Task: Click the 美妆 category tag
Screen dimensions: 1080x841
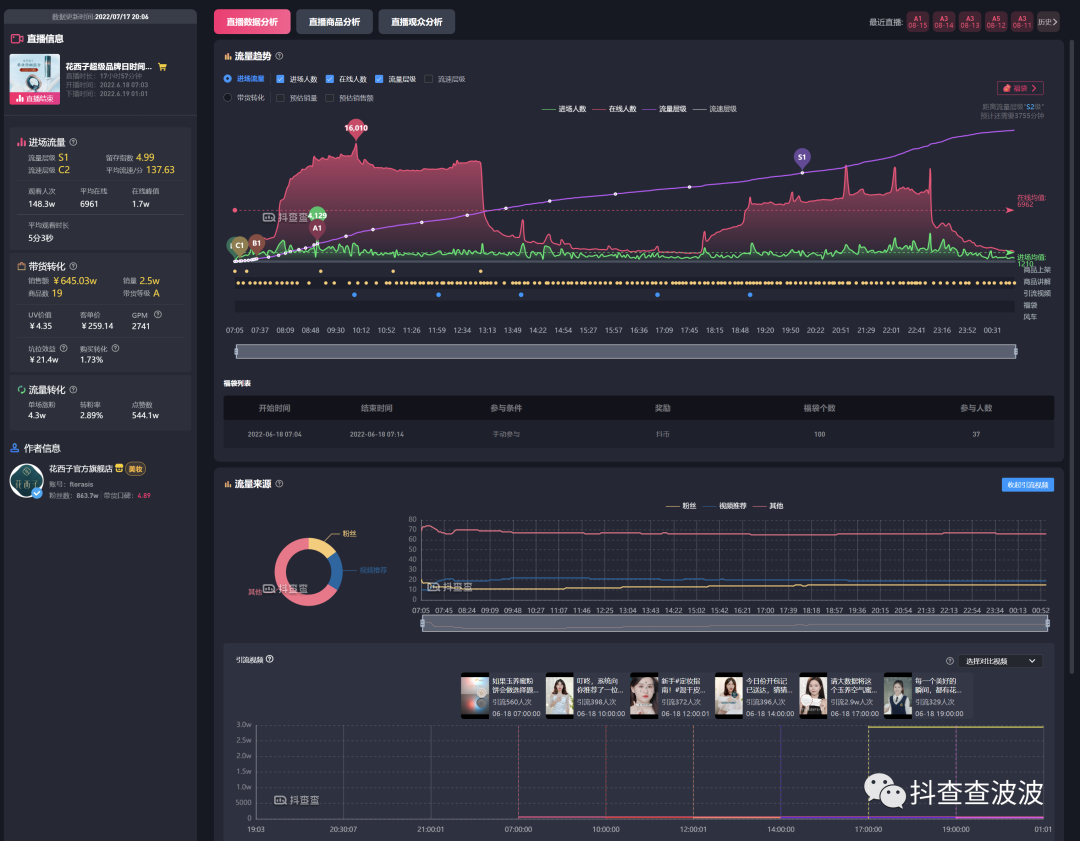Action: point(135,469)
